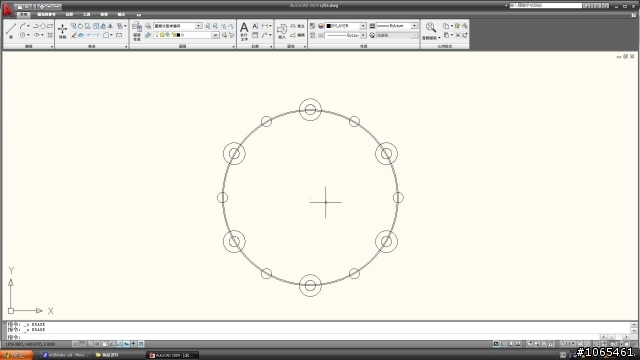Select the Copy tool in Modify panel
The width and height of the screenshot is (640, 360).
tap(73, 26)
